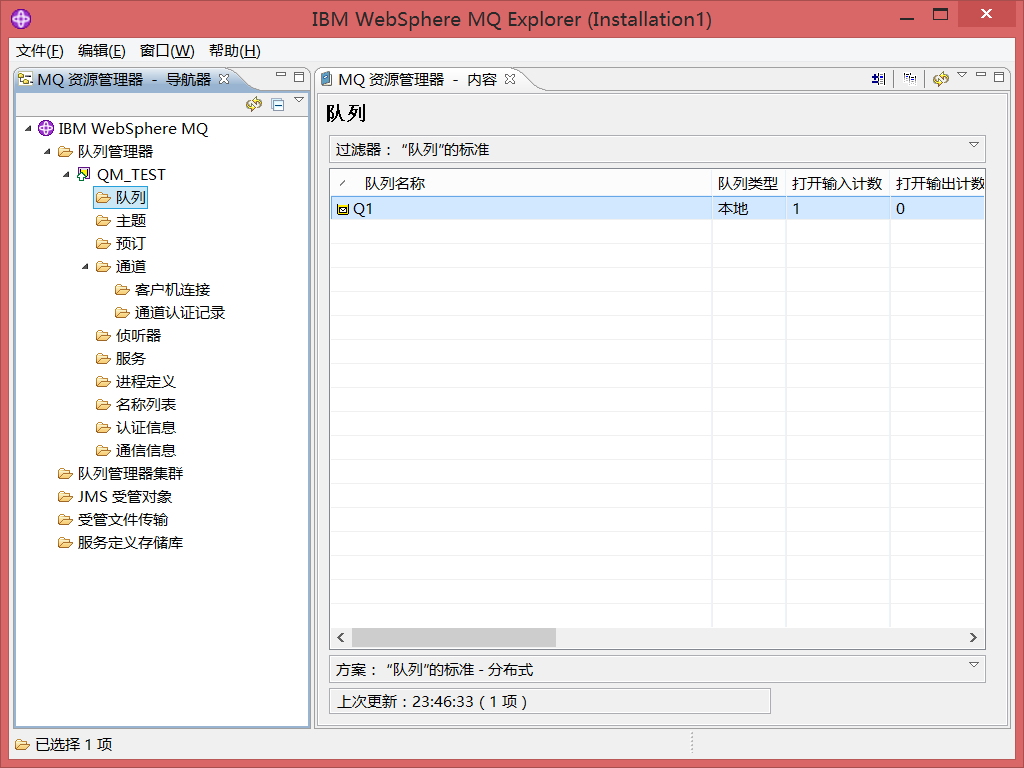Sort by 打开输入计数 column header
Screen dimensions: 1024x768
pyautogui.click(x=838, y=184)
